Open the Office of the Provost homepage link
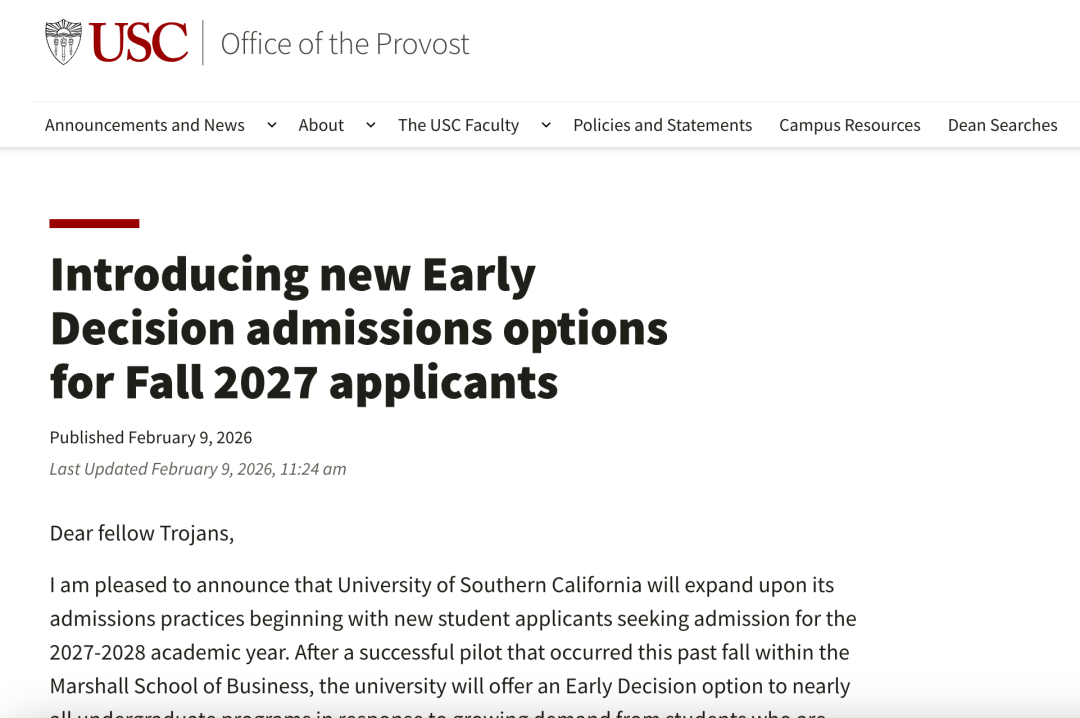The width and height of the screenshot is (1080, 718). coord(344,44)
